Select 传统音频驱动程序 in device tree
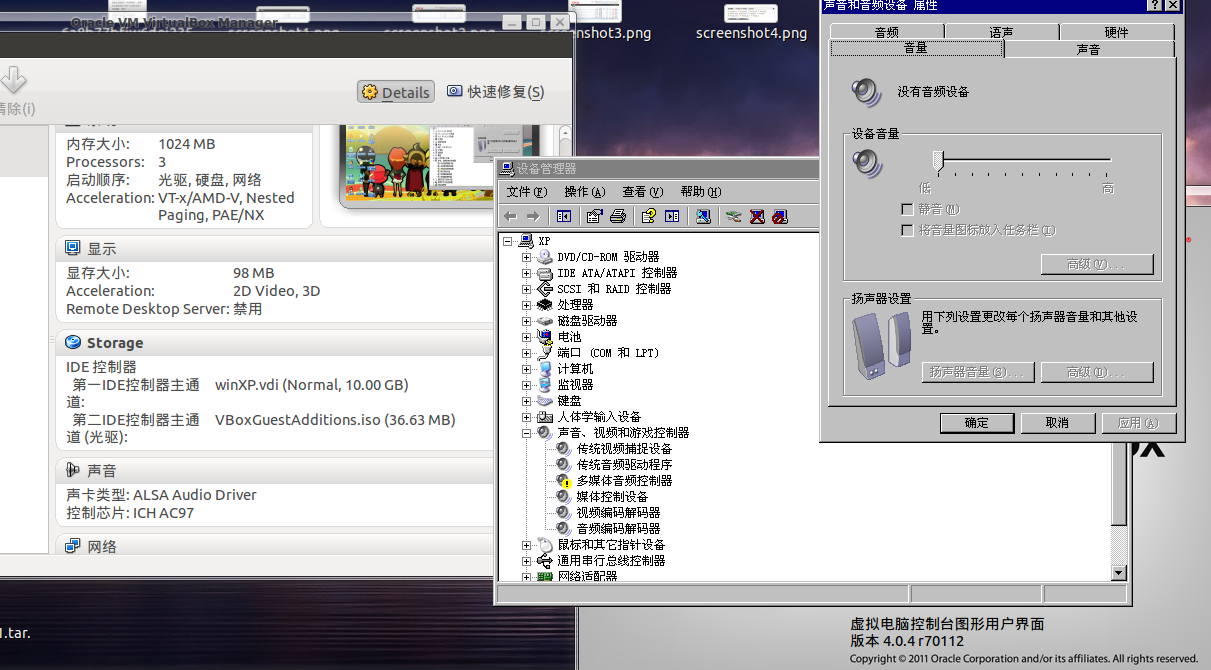 [624, 465]
